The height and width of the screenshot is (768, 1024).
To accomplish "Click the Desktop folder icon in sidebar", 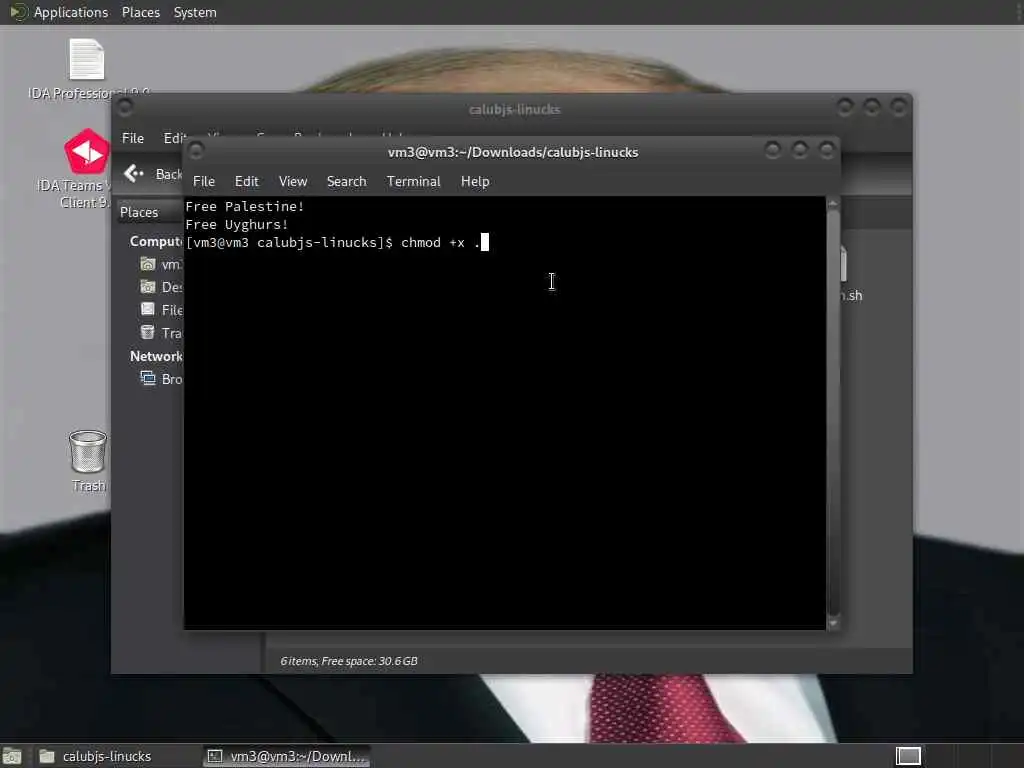I will click(148, 287).
